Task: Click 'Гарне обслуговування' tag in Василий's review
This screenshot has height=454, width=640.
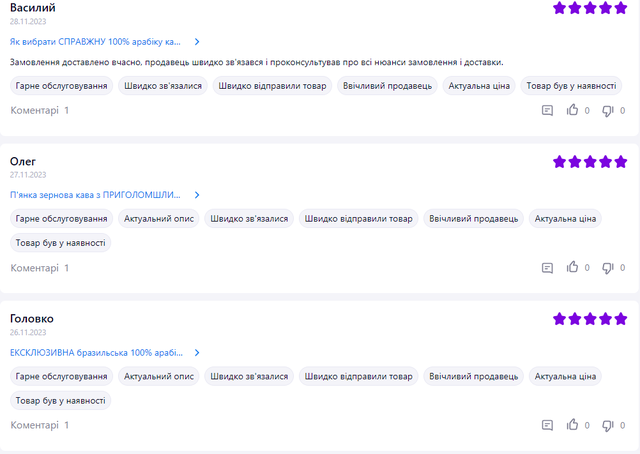Action: click(62, 86)
